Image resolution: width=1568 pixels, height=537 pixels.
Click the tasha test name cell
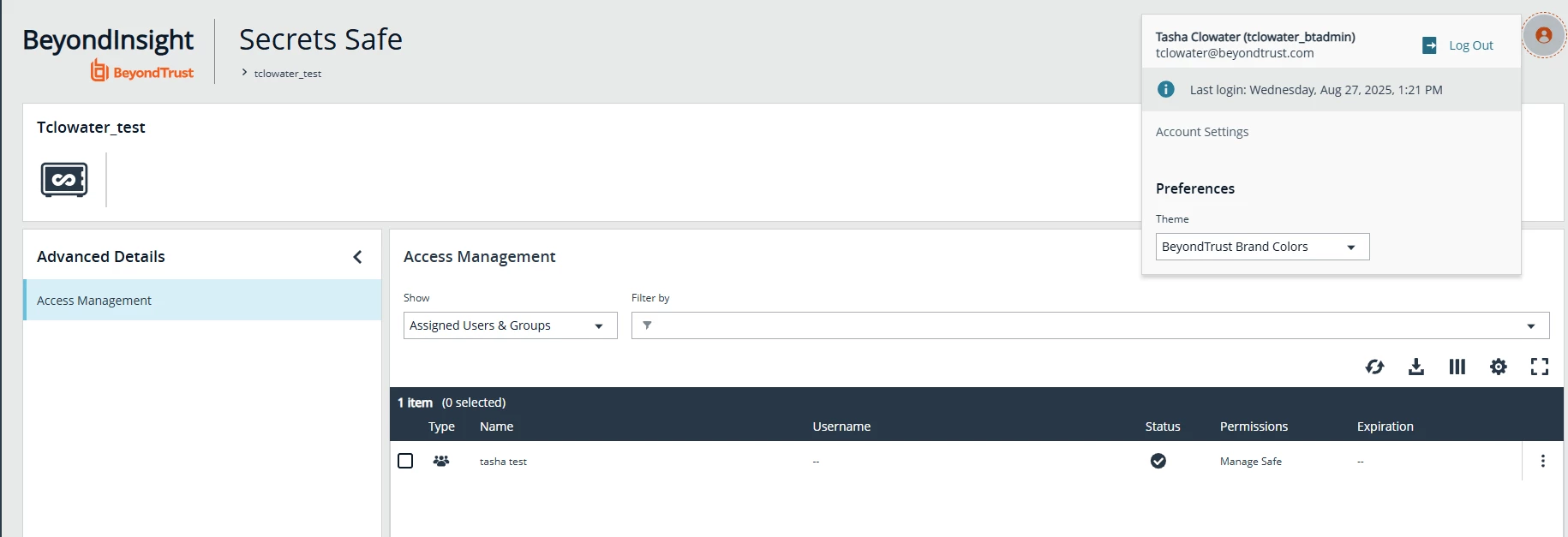503,462
